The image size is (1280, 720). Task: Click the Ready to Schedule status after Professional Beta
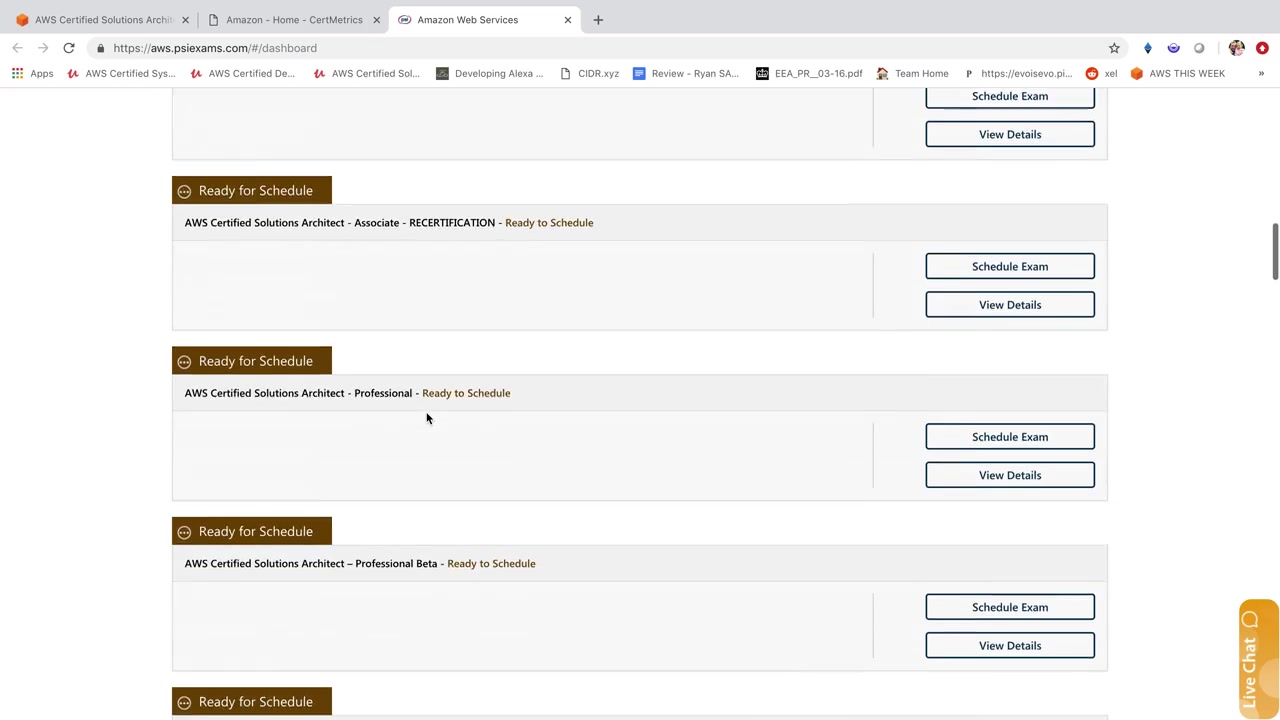tap(491, 564)
